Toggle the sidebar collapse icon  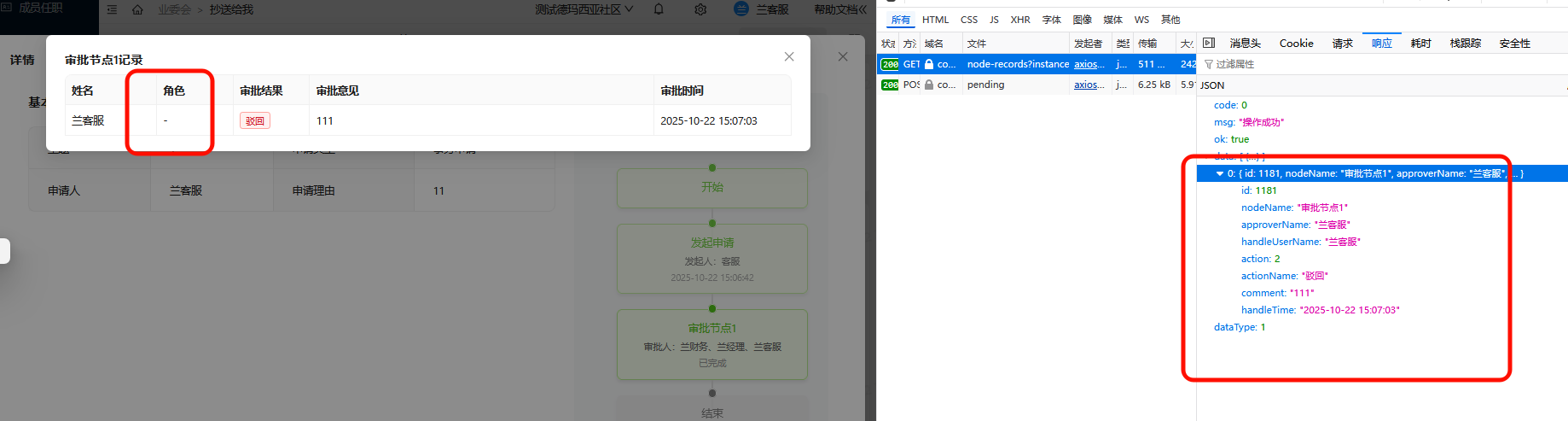coord(112,9)
